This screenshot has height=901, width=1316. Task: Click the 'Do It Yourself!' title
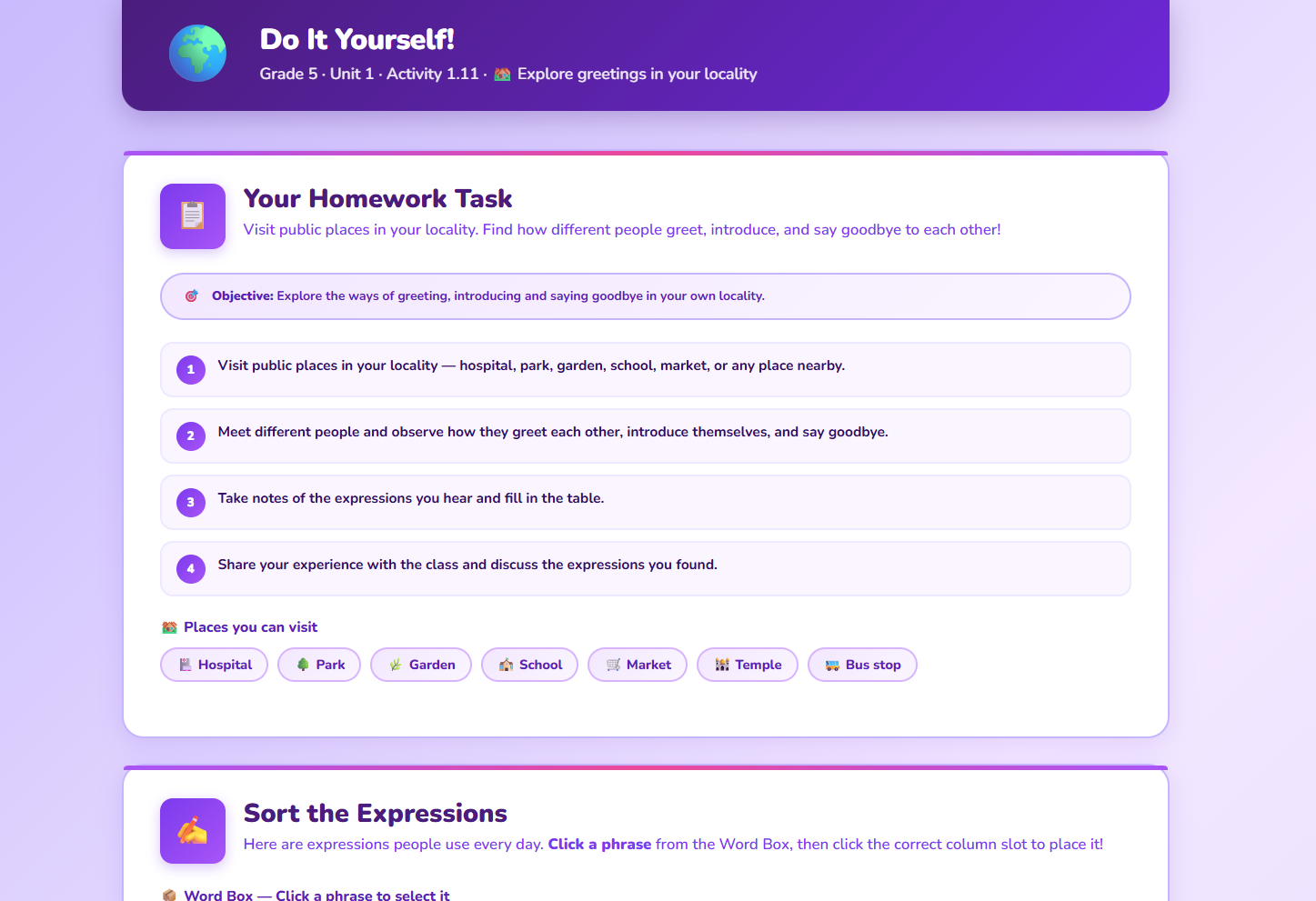pos(357,40)
